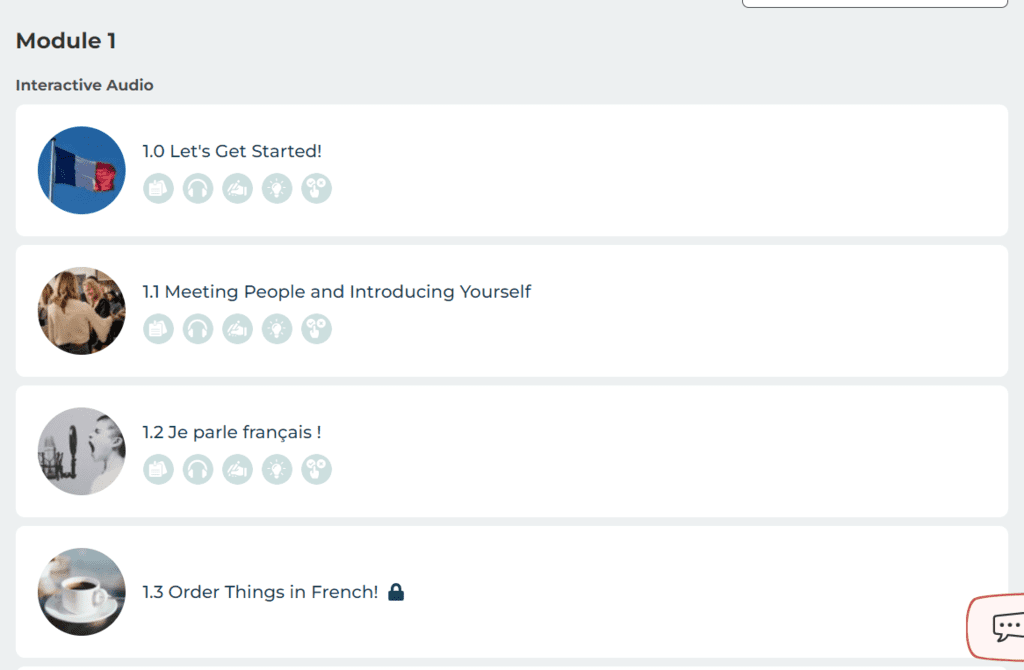The image size is (1024, 670).
Task: Open the quiz icon under lesson 1.1
Action: (x=316, y=328)
